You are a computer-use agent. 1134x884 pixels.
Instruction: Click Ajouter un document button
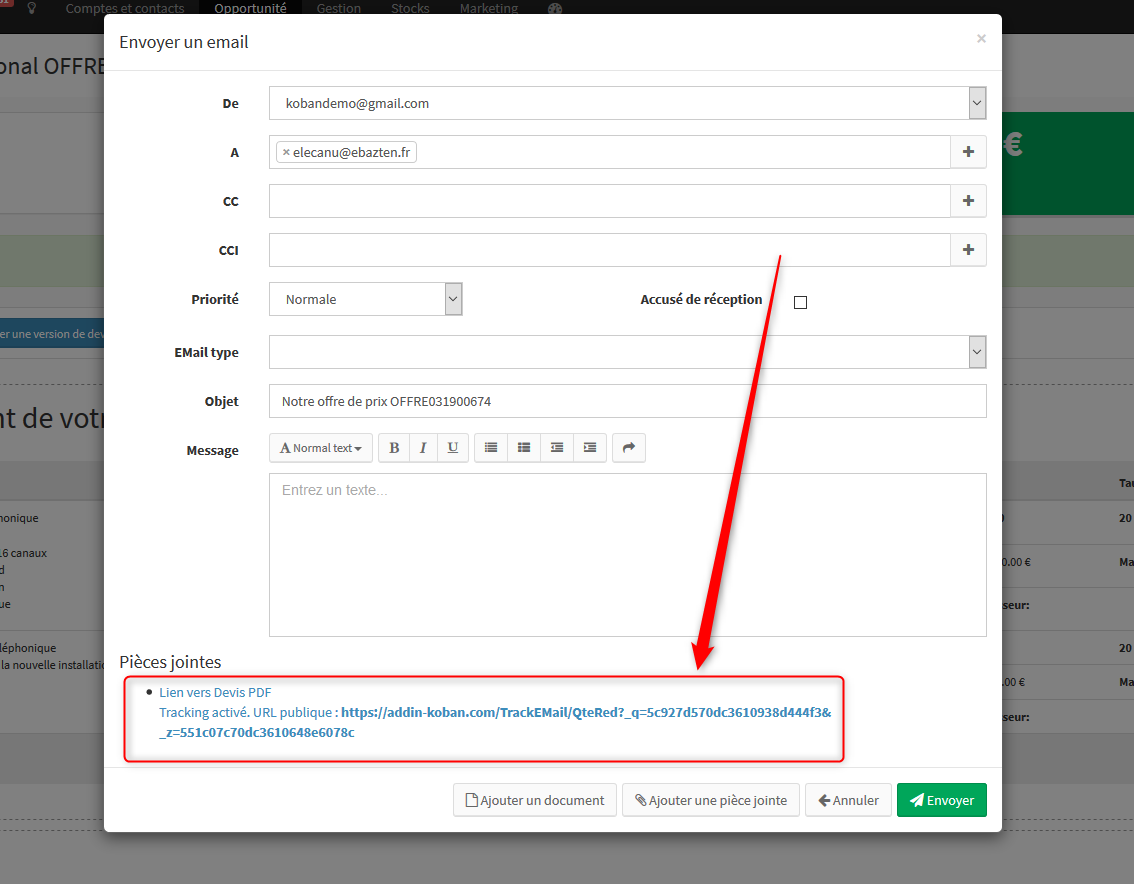click(x=535, y=800)
